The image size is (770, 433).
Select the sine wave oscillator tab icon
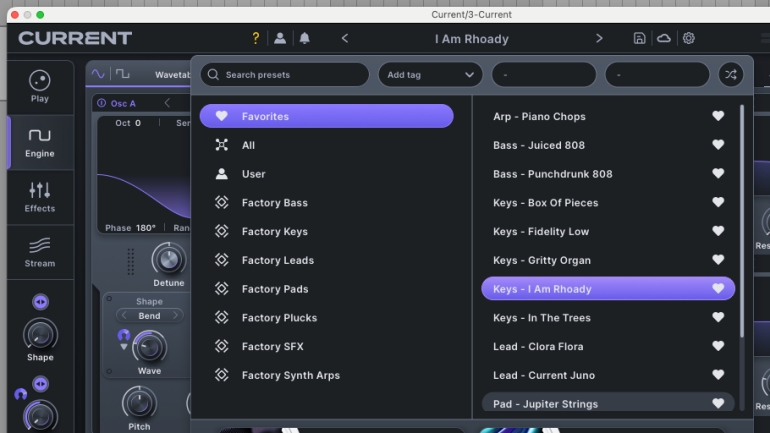(x=98, y=74)
